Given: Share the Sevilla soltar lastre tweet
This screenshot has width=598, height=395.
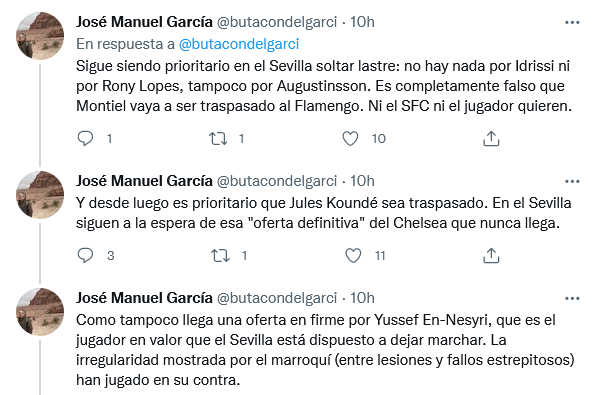Looking at the screenshot, I should 491,139.
